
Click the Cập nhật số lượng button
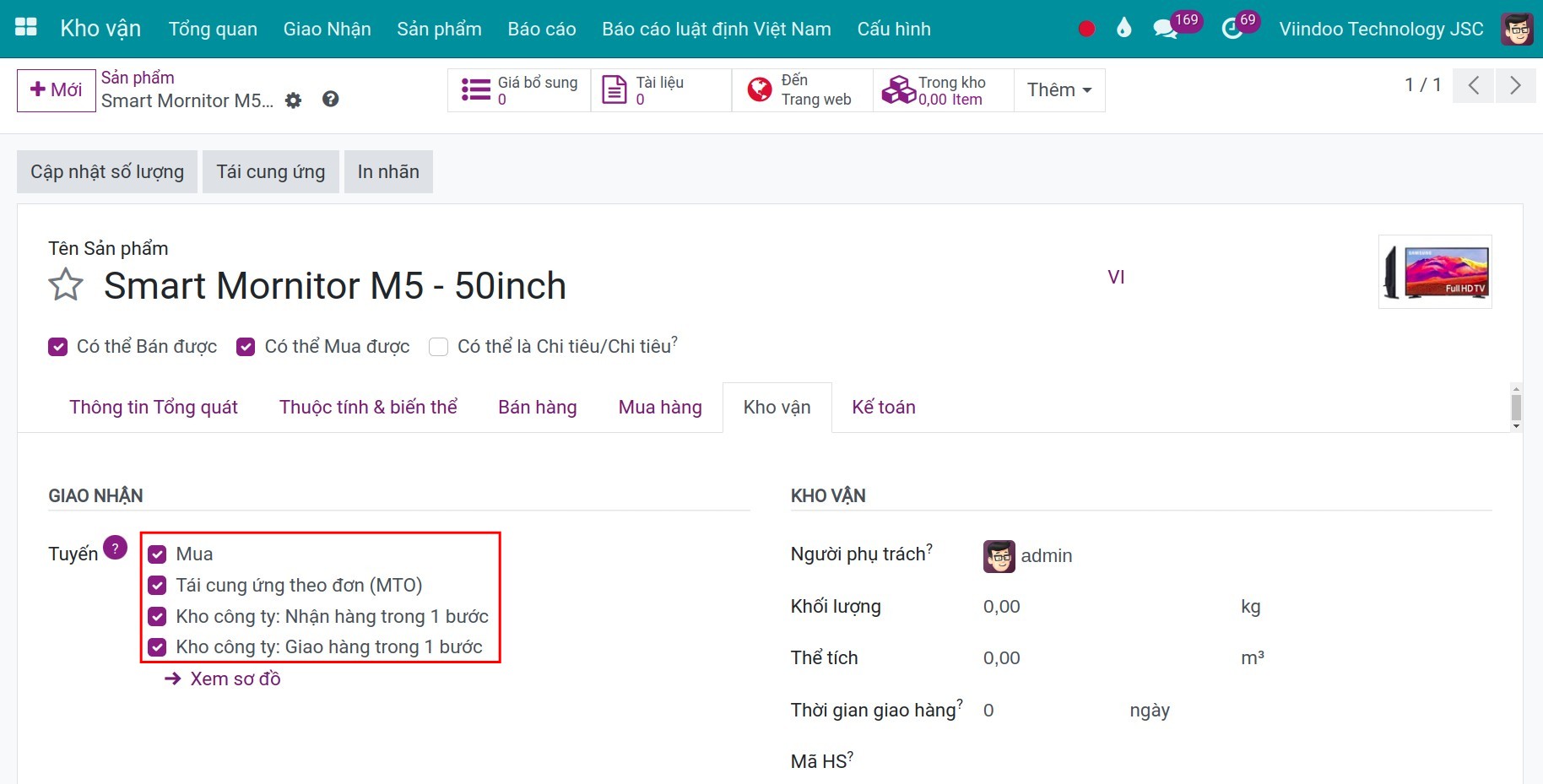(107, 172)
